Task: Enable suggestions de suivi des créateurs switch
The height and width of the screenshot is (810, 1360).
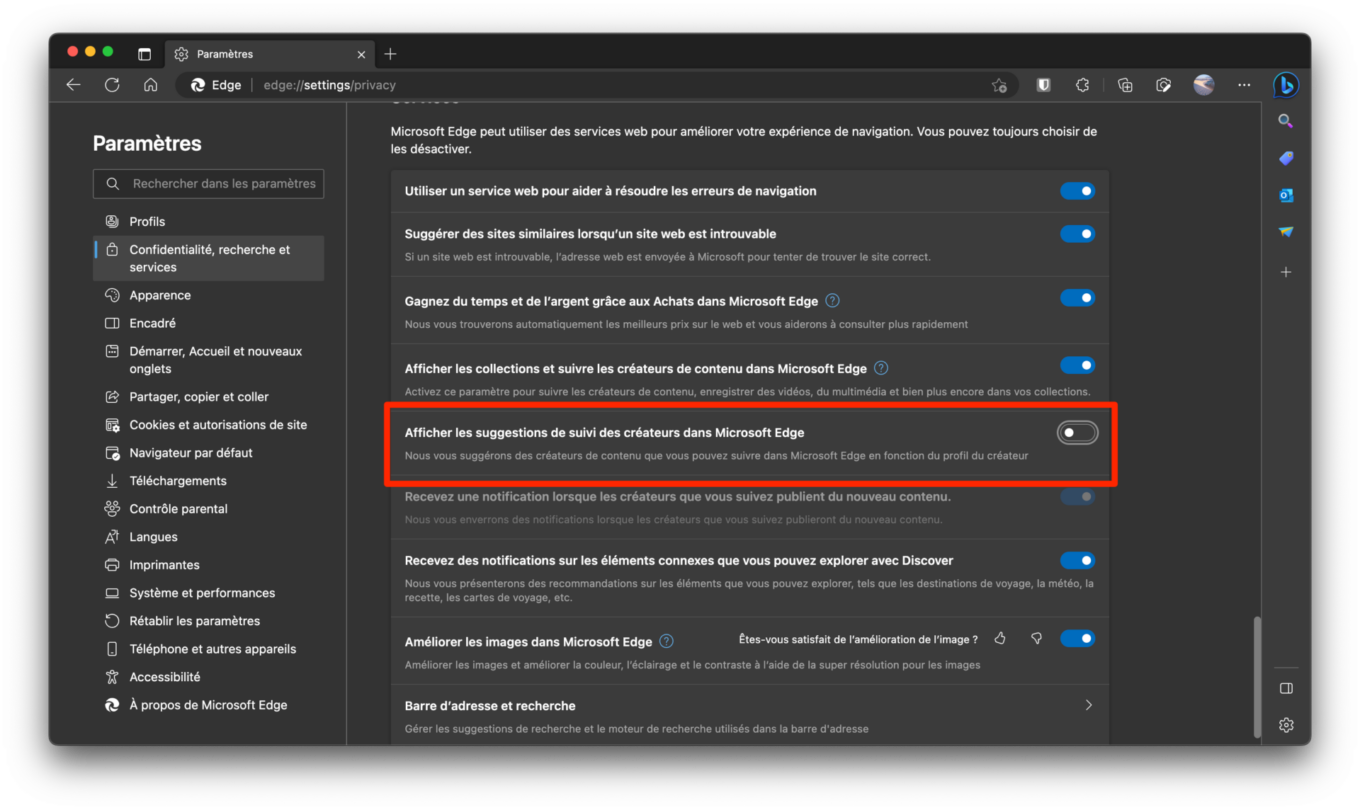Action: click(1077, 432)
